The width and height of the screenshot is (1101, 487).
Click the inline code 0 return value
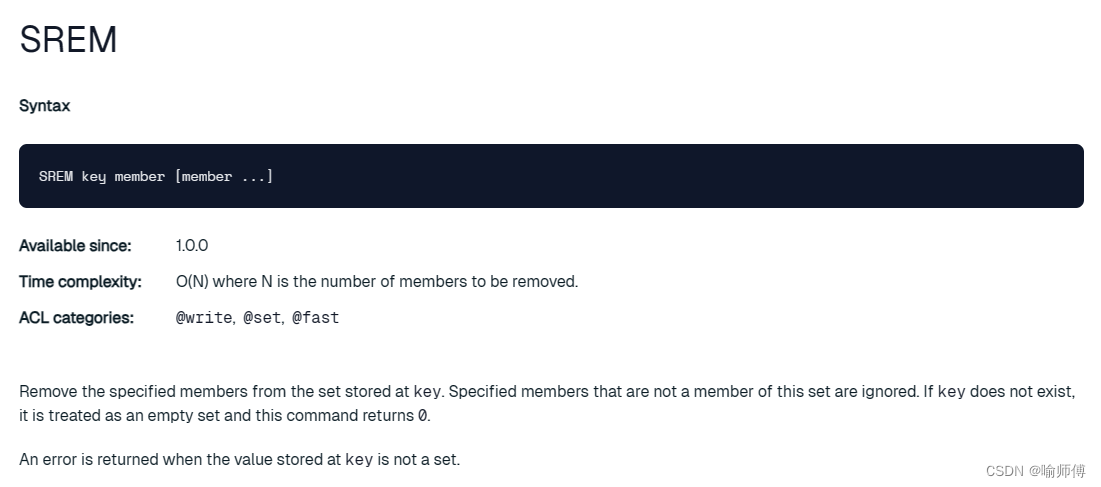pyautogui.click(x=421, y=415)
